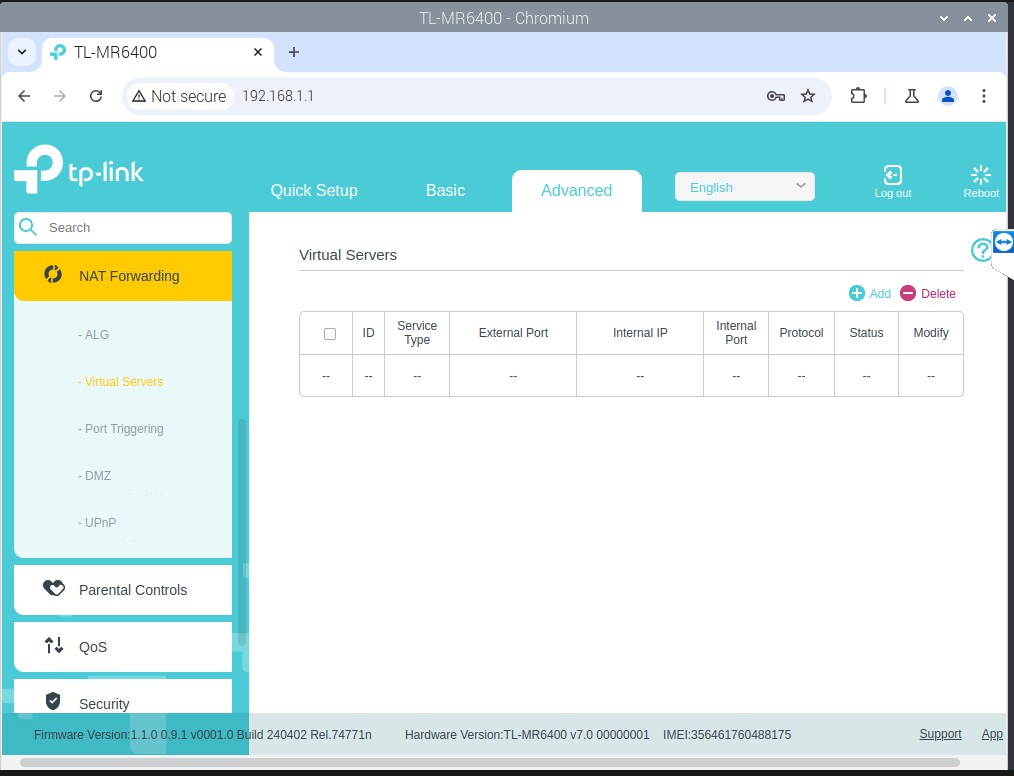
Task: Switch to the Quick Setup tab
Action: (314, 190)
